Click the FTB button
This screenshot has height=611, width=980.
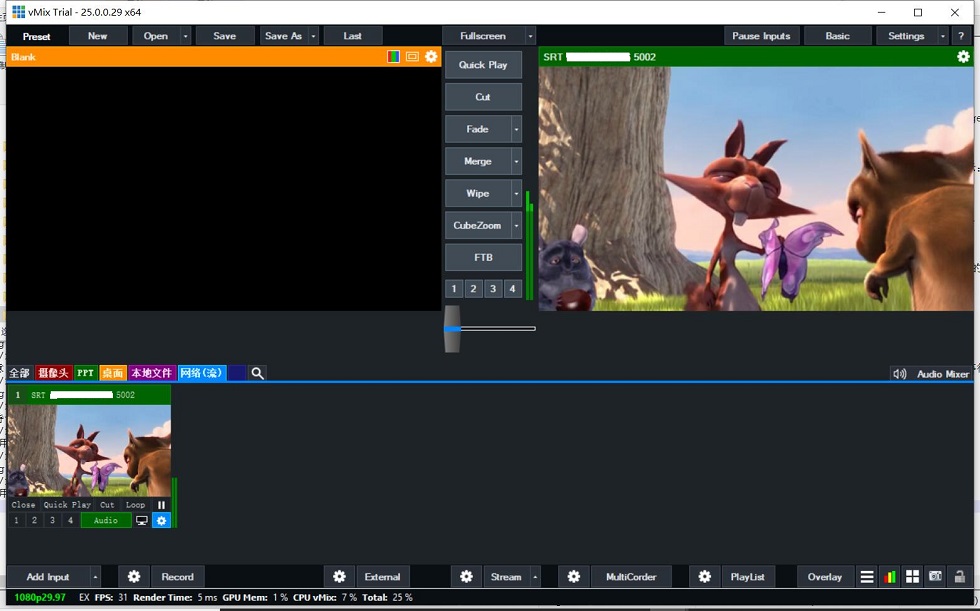(483, 257)
